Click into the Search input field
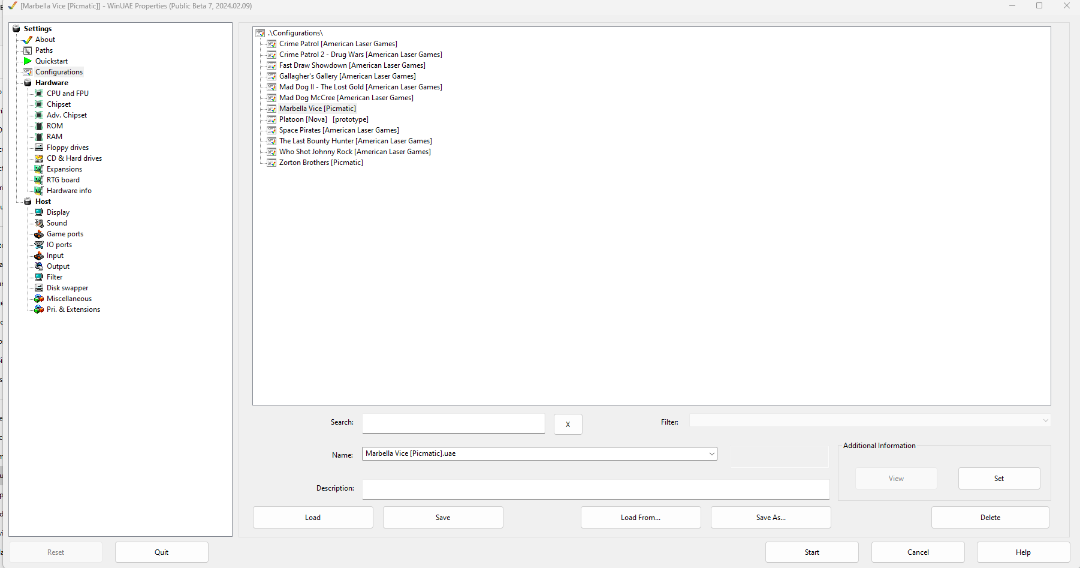This screenshot has width=1080, height=568. coord(454,423)
